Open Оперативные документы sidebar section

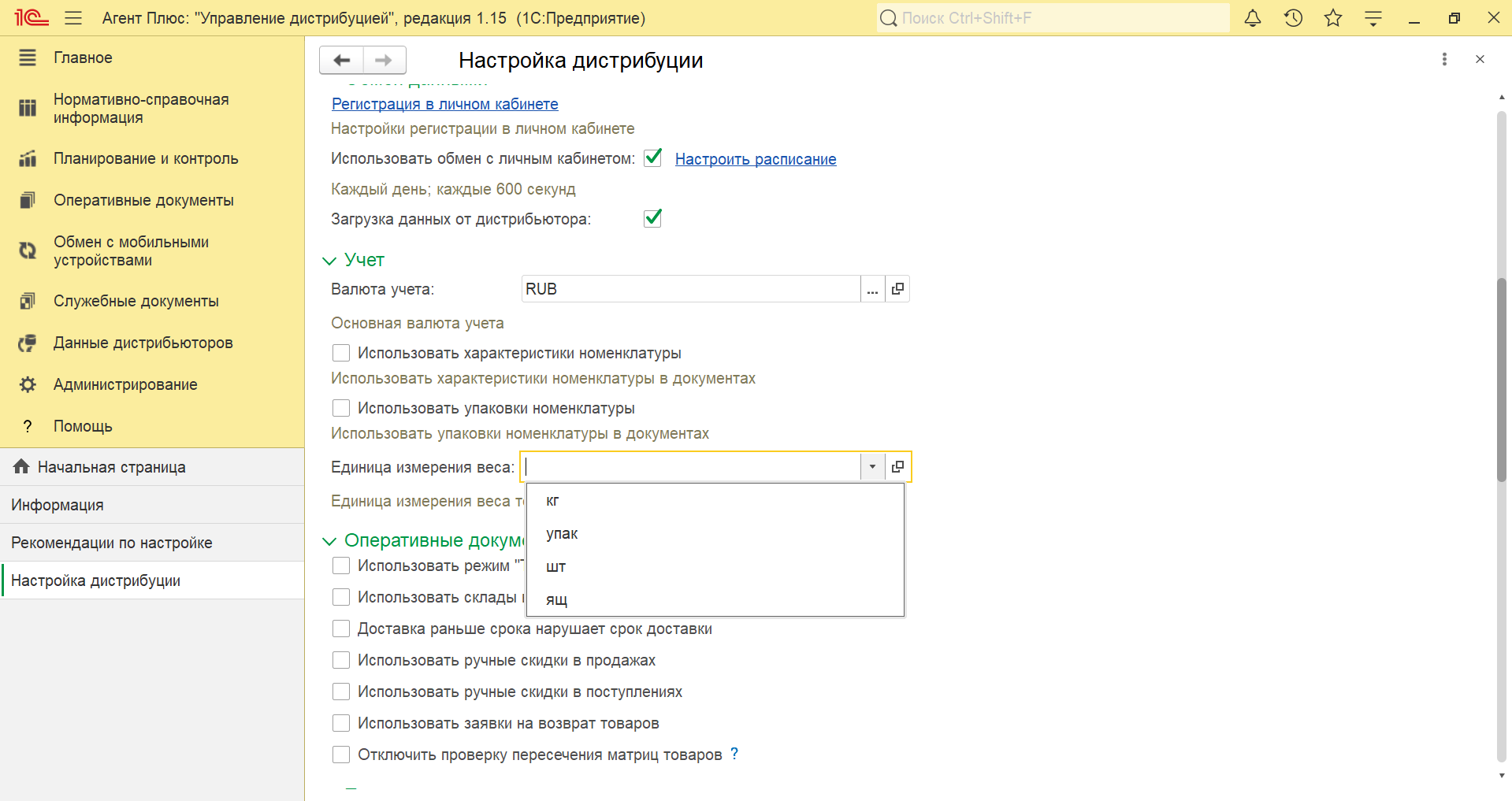coord(143,200)
